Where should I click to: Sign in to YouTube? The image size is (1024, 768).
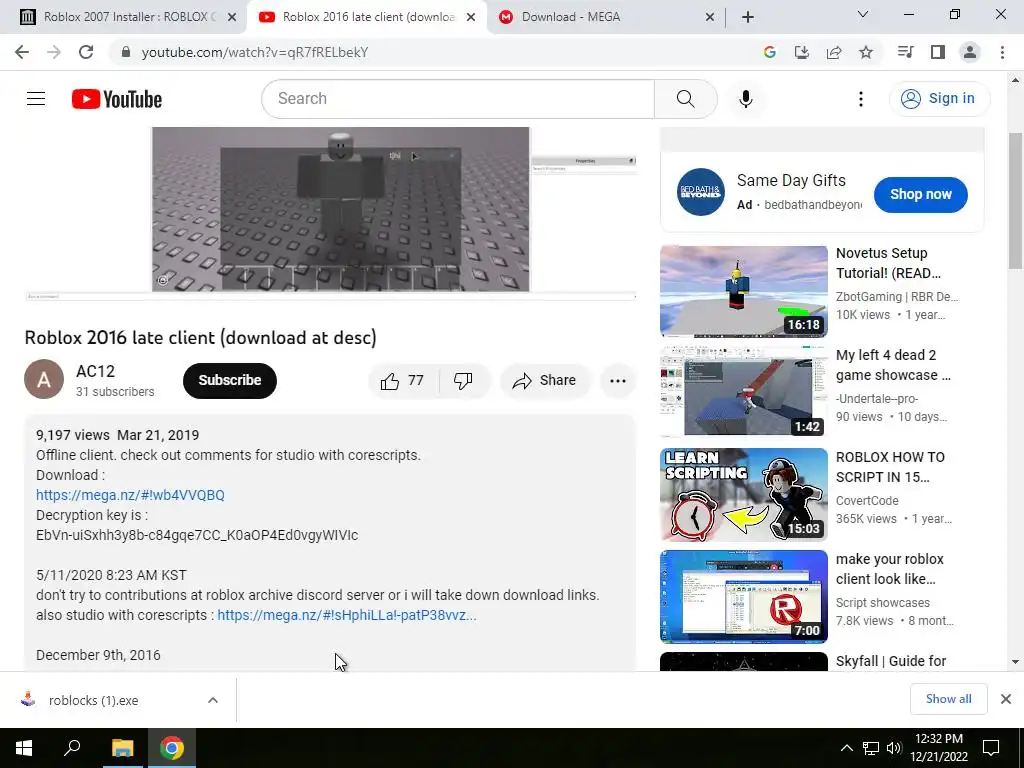[x=939, y=99]
